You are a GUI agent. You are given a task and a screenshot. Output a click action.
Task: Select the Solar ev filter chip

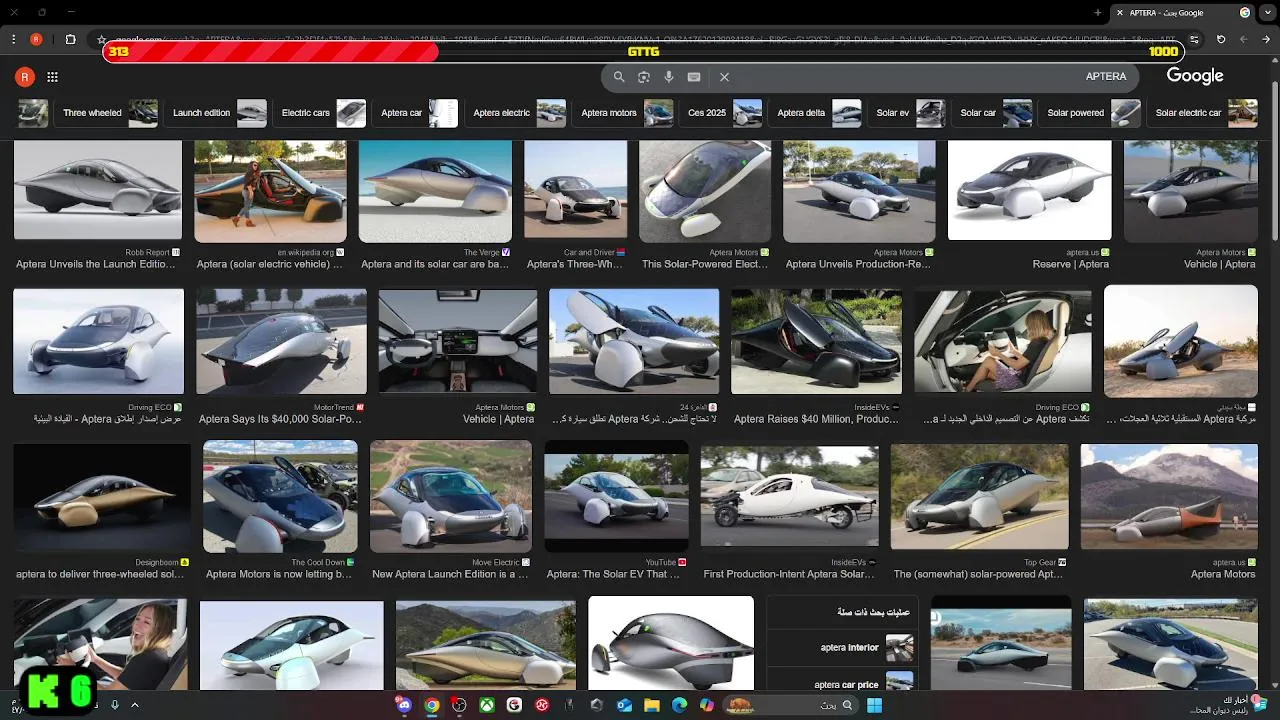[x=908, y=113]
